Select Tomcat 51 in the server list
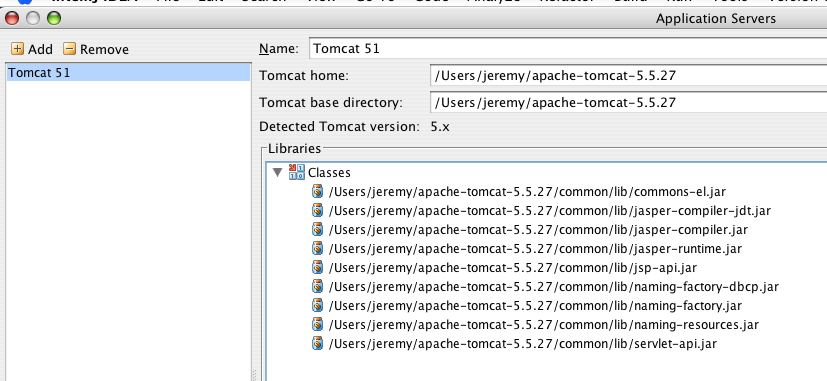 [x=128, y=72]
